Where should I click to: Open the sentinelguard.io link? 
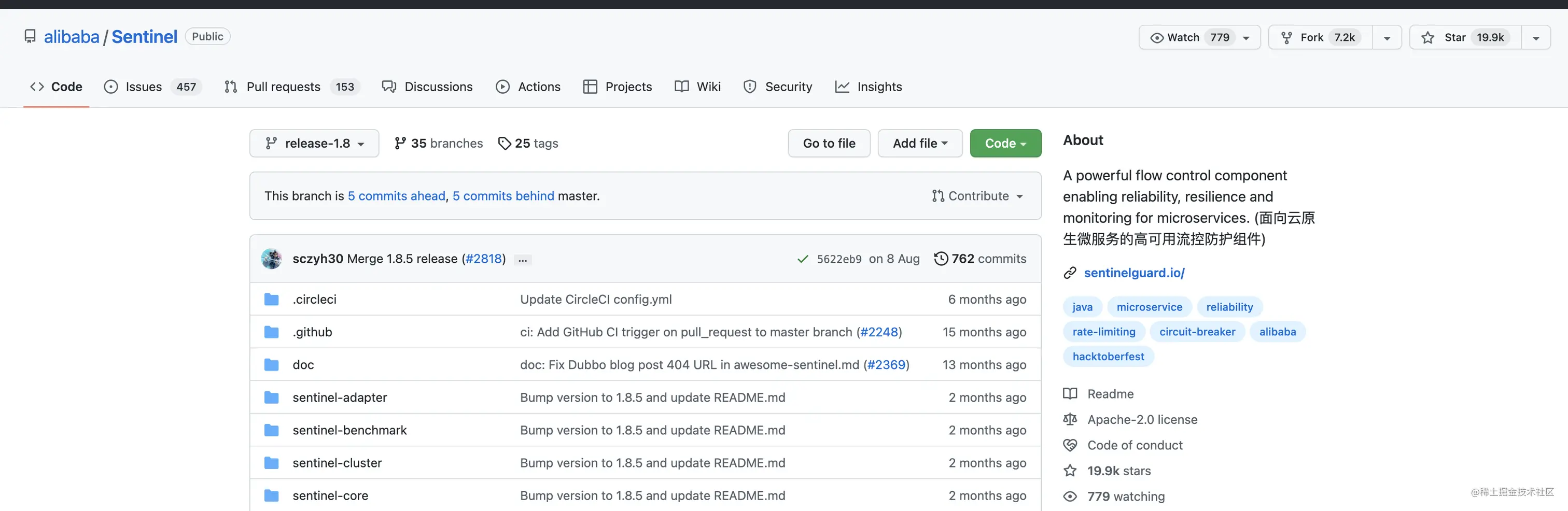1134,273
